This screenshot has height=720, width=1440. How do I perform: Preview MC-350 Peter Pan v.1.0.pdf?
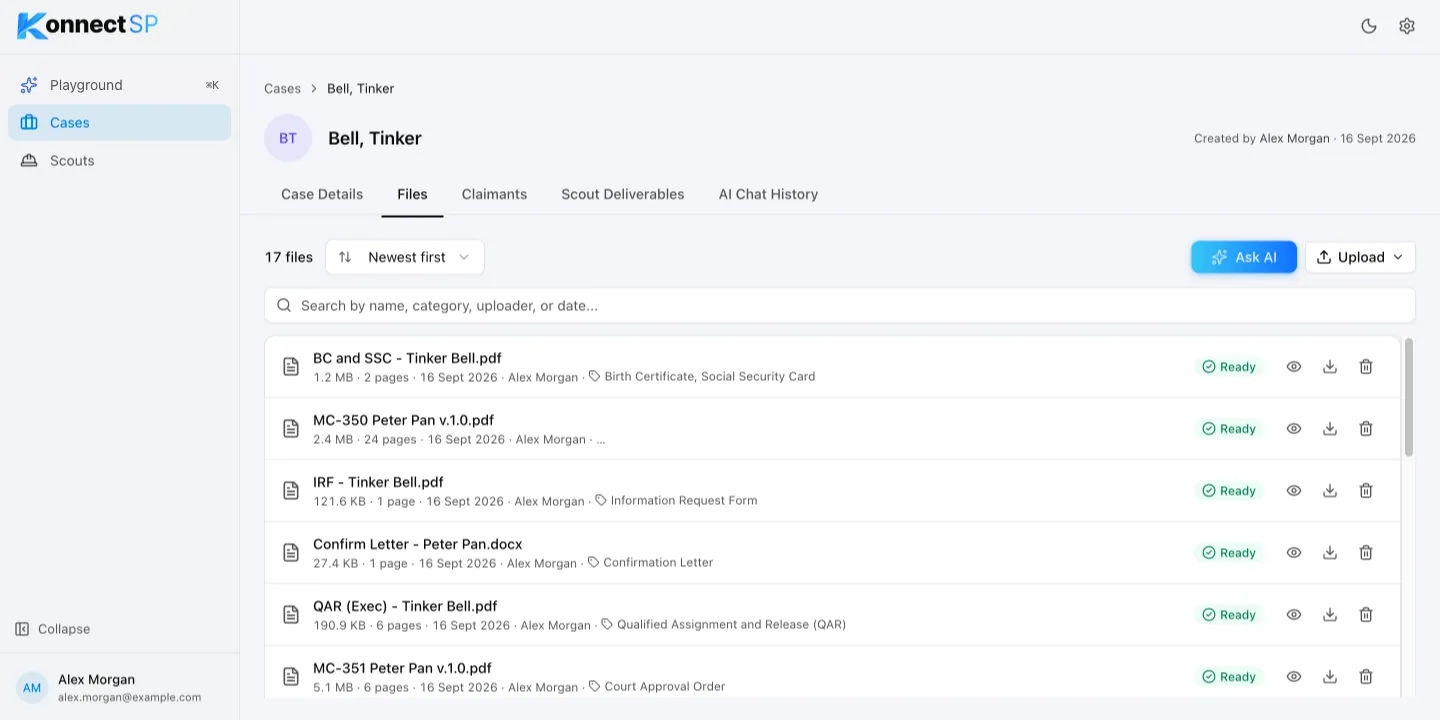point(1294,429)
